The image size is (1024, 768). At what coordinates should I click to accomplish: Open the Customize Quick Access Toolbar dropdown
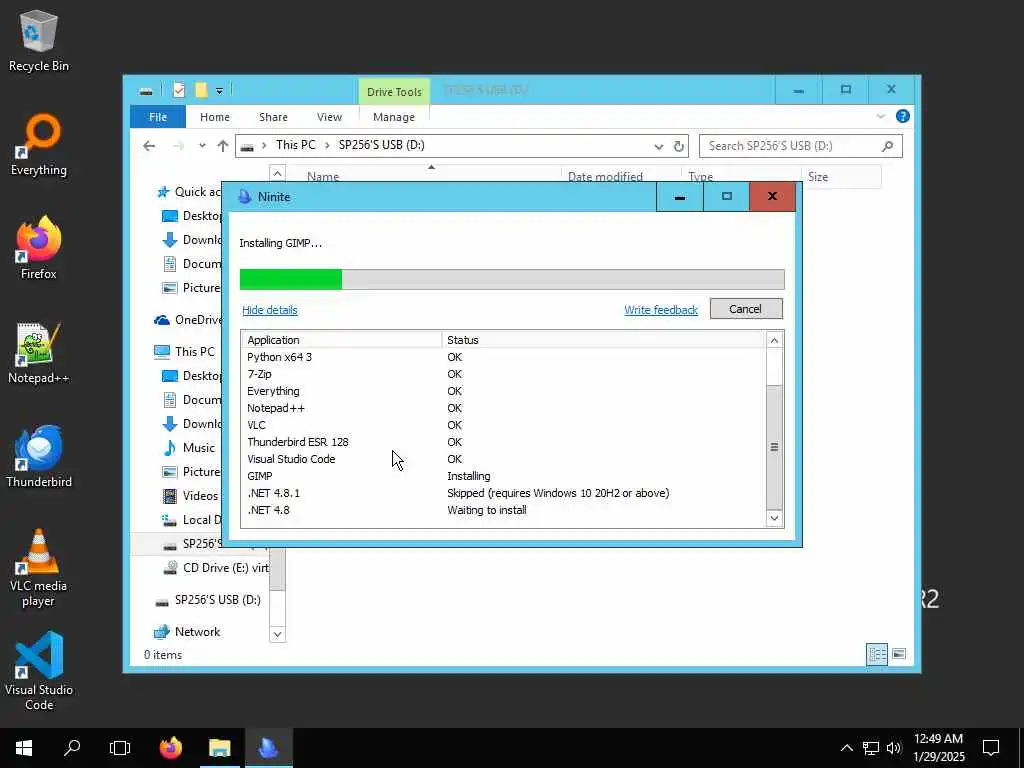219,91
